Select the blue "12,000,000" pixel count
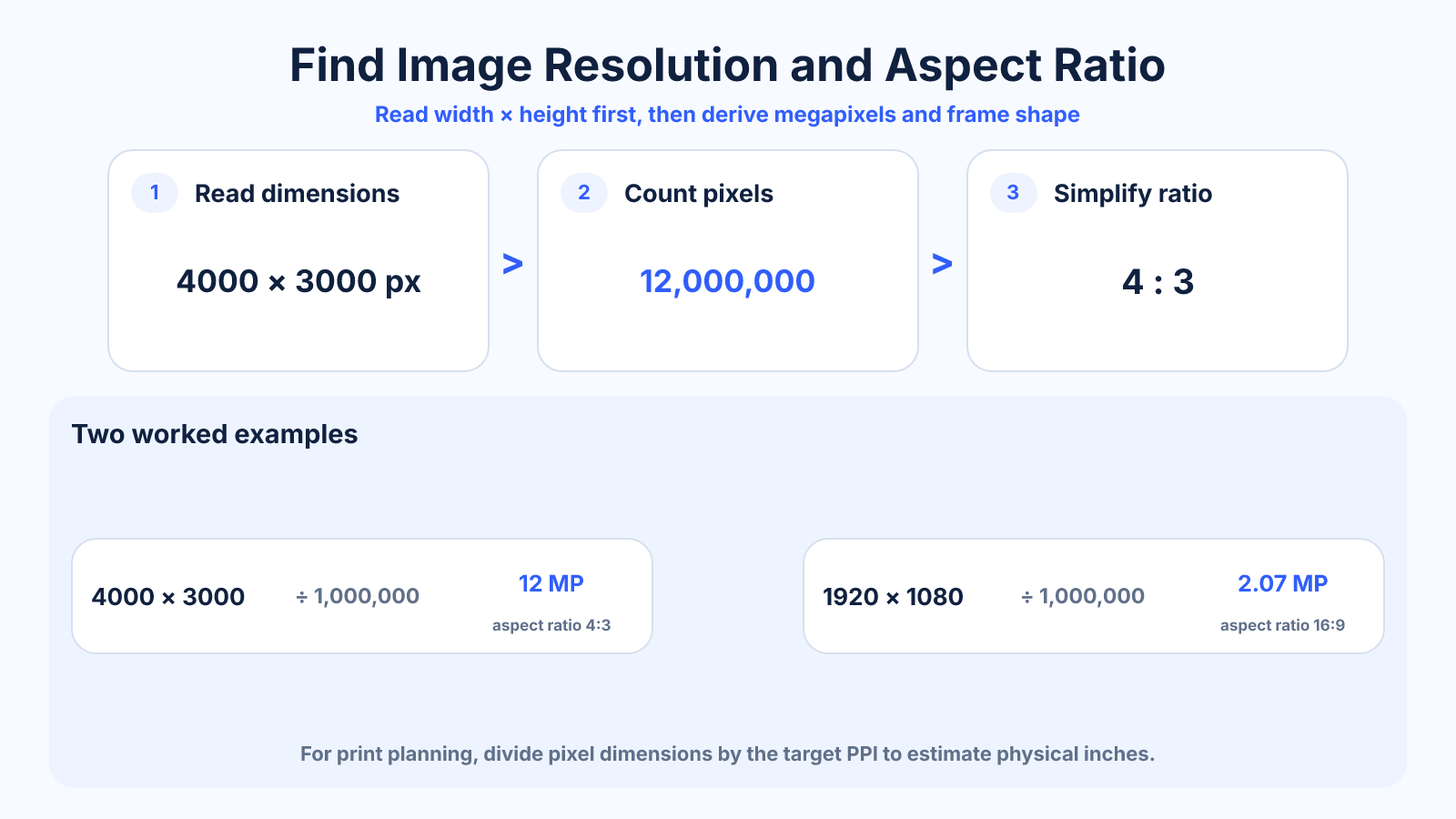1456x819 pixels. tap(727, 281)
